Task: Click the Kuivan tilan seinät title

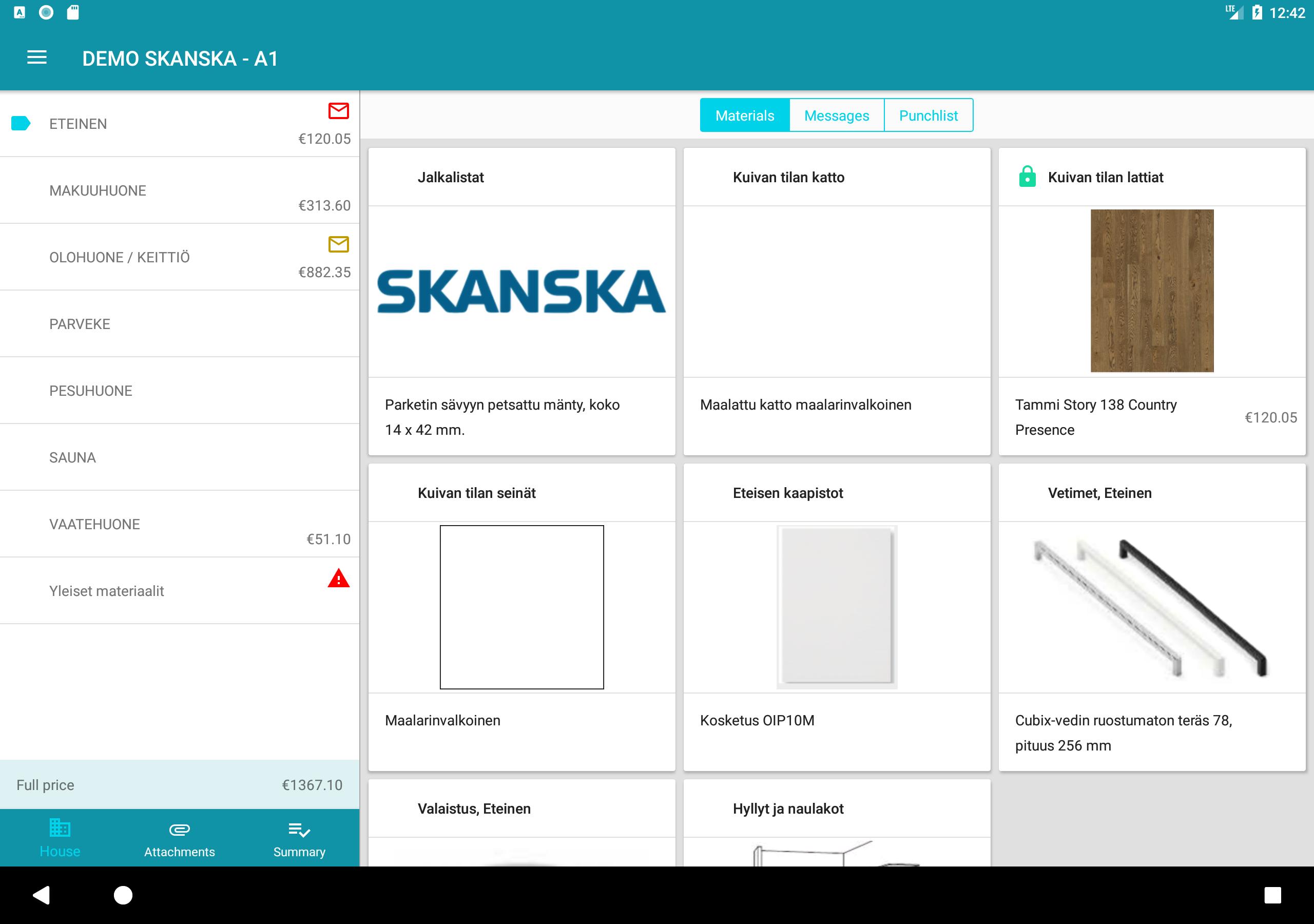Action: point(476,493)
